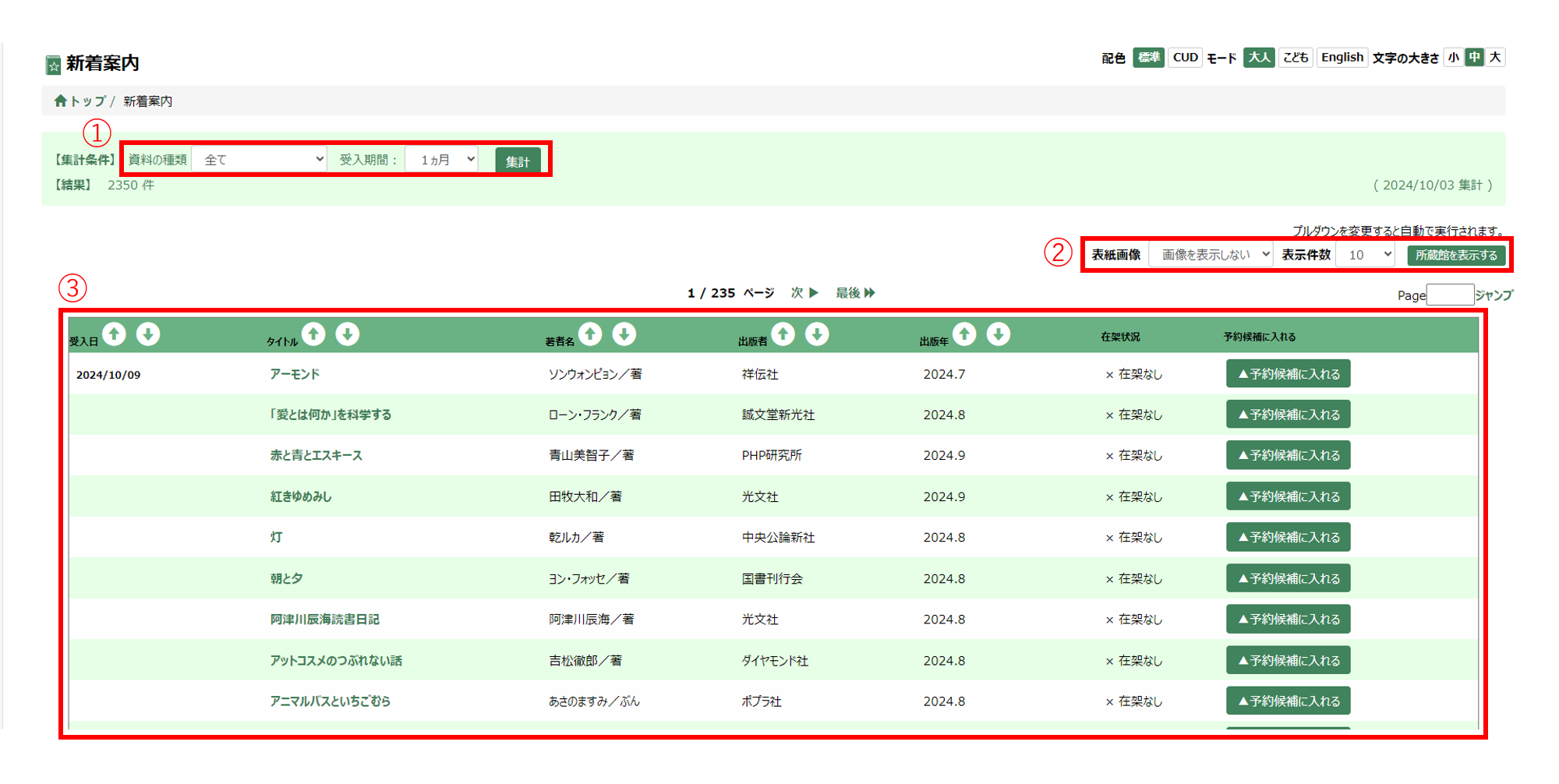Sort 受入日 column in ascending order
The image size is (1559, 784).
[114, 334]
